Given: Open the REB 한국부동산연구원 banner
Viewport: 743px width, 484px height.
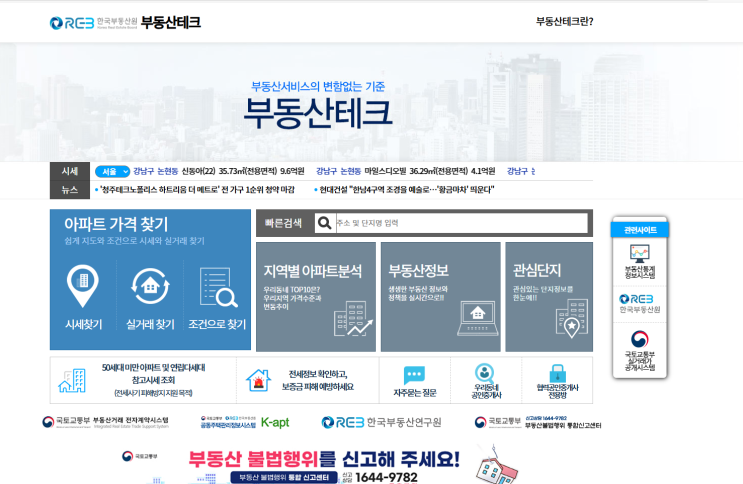Looking at the screenshot, I should [x=381, y=422].
